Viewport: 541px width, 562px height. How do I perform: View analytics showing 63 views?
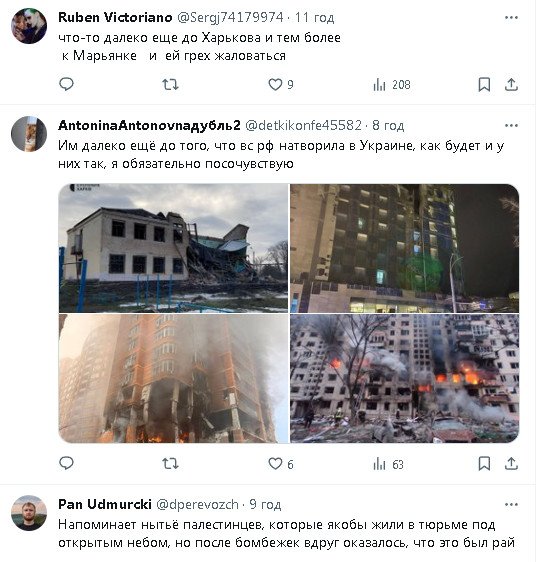[x=388, y=465]
